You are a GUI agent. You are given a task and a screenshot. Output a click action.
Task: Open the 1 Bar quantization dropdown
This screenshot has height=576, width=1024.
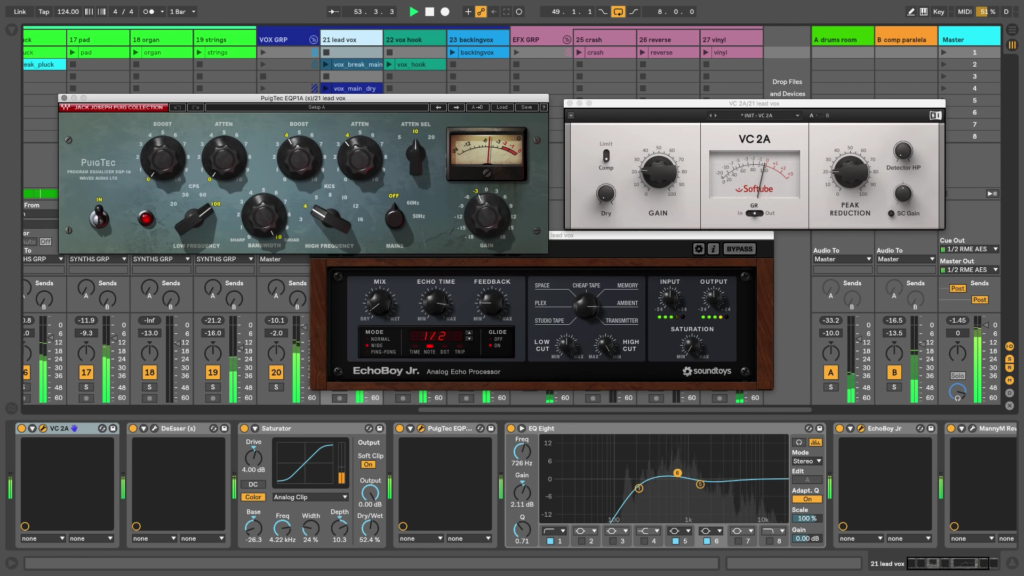pyautogui.click(x=182, y=11)
